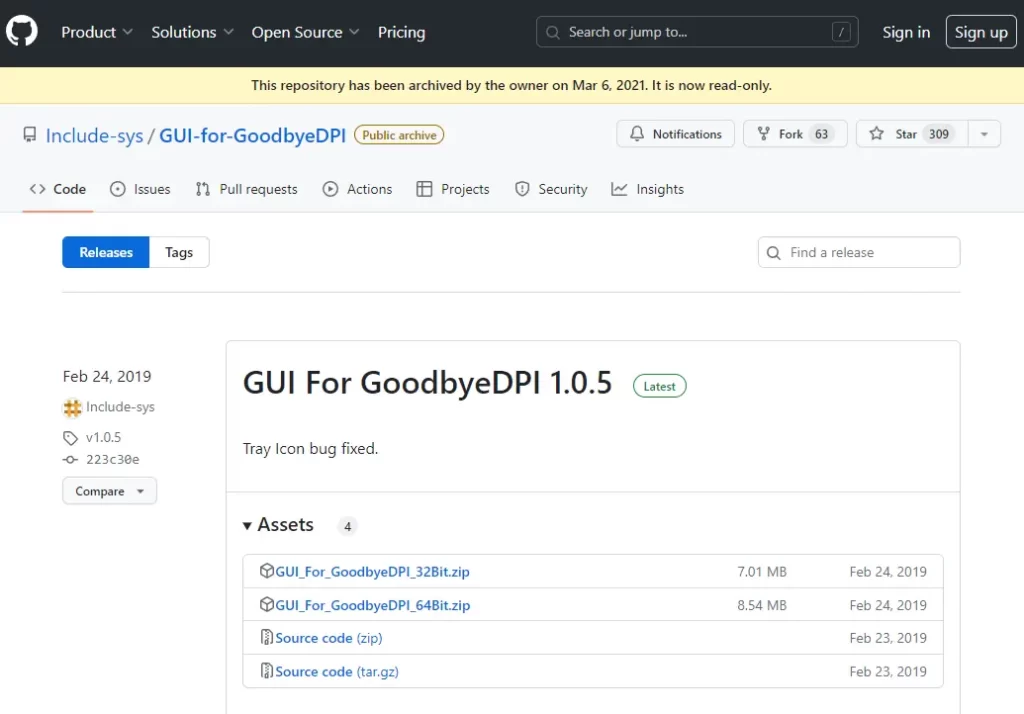Image resolution: width=1024 pixels, height=714 pixels.
Task: Open the v1.0.5 tag link
Action: (x=103, y=437)
